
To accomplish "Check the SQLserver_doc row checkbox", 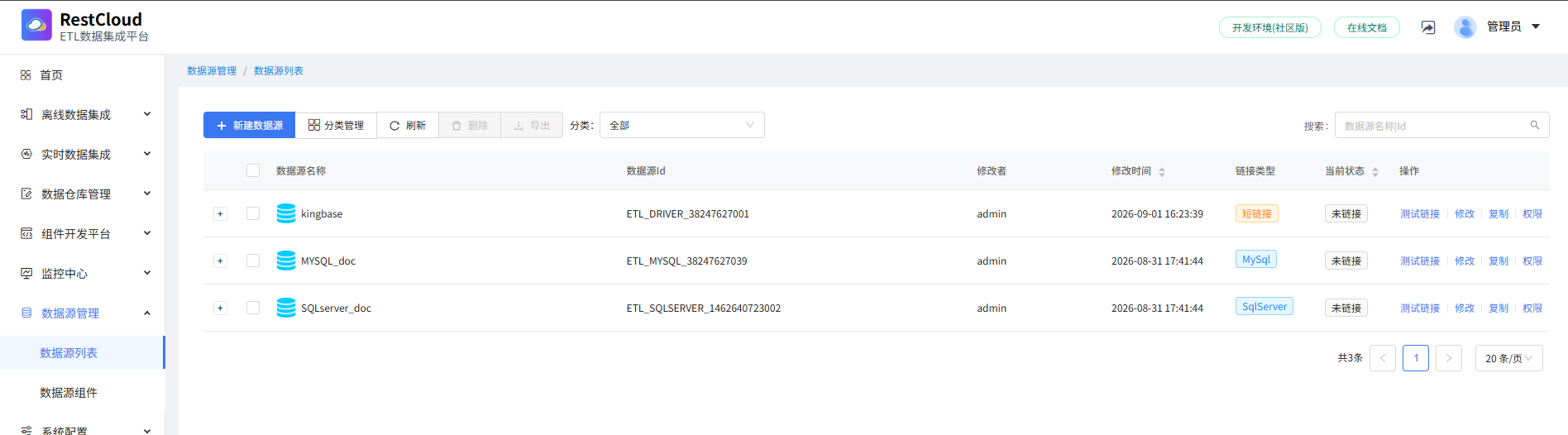I will 253,308.
